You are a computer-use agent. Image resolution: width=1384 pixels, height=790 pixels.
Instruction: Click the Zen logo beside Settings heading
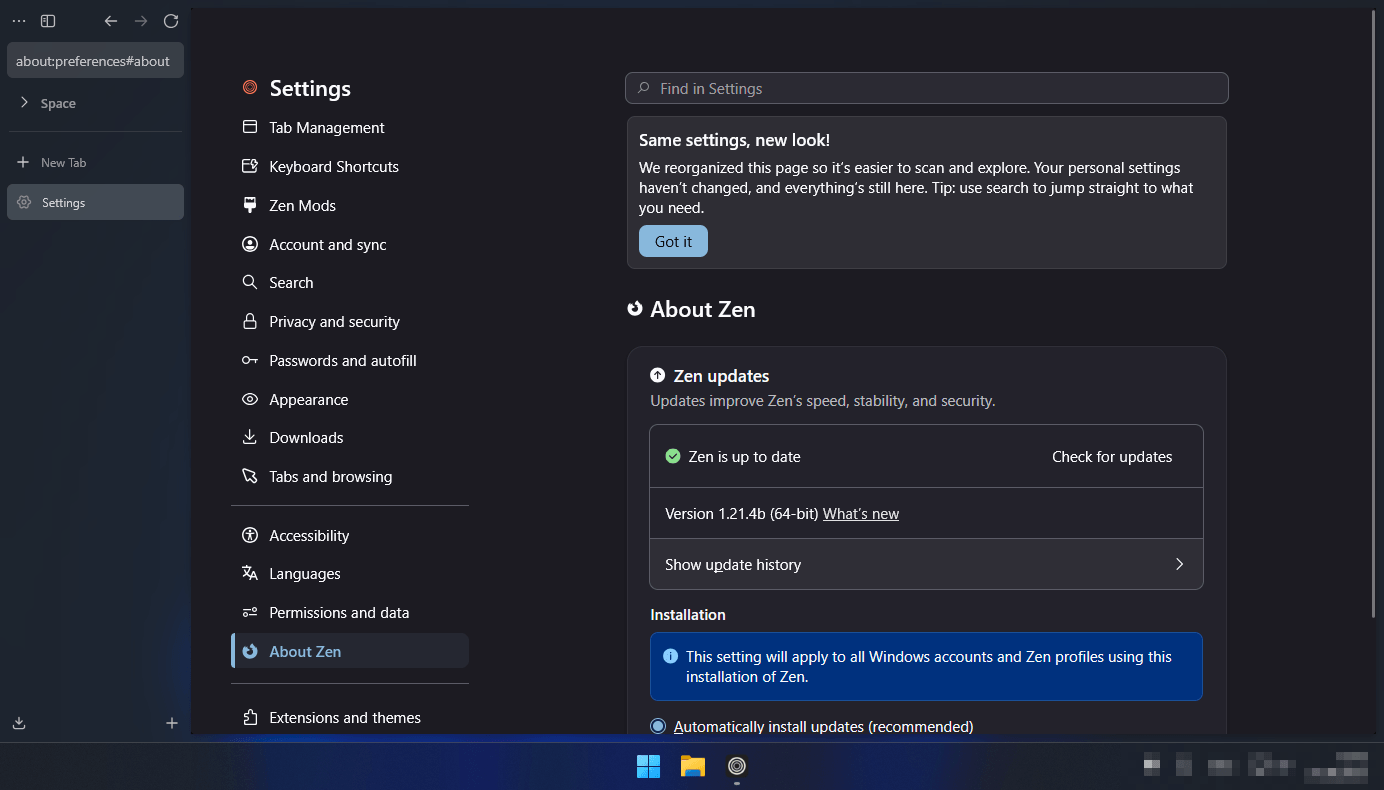click(250, 88)
